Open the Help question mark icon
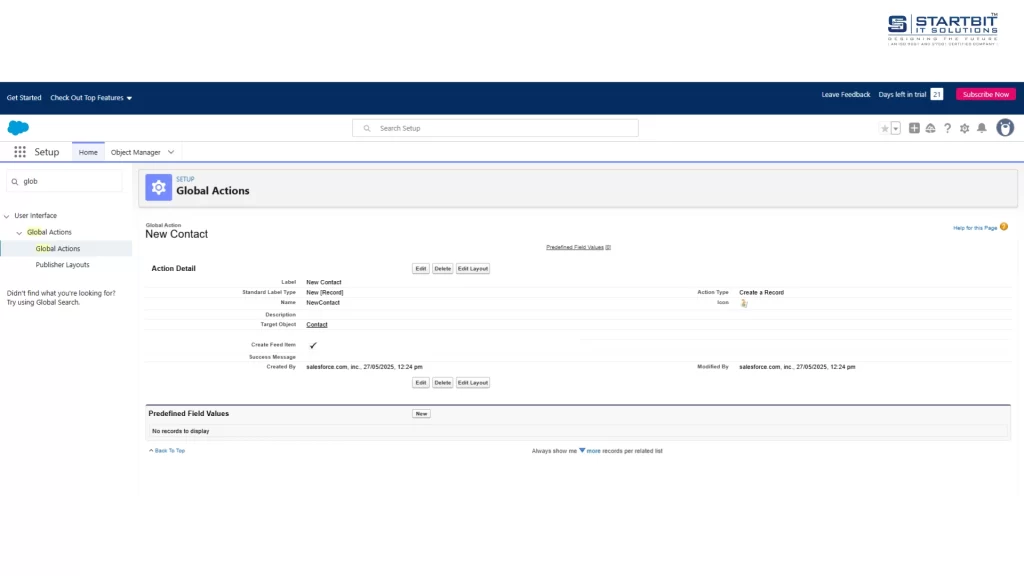The width and height of the screenshot is (1024, 576). tap(948, 129)
